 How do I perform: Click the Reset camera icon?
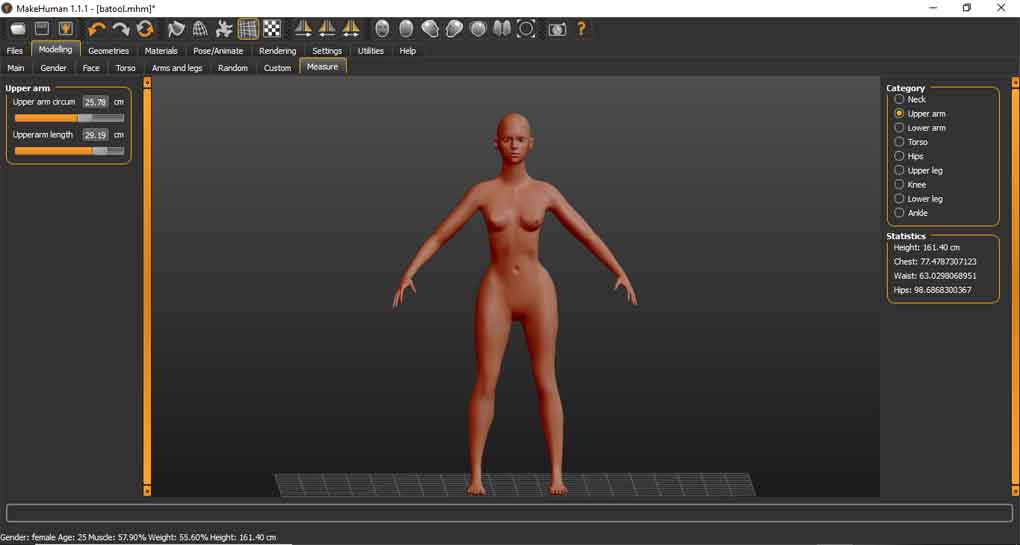526,29
